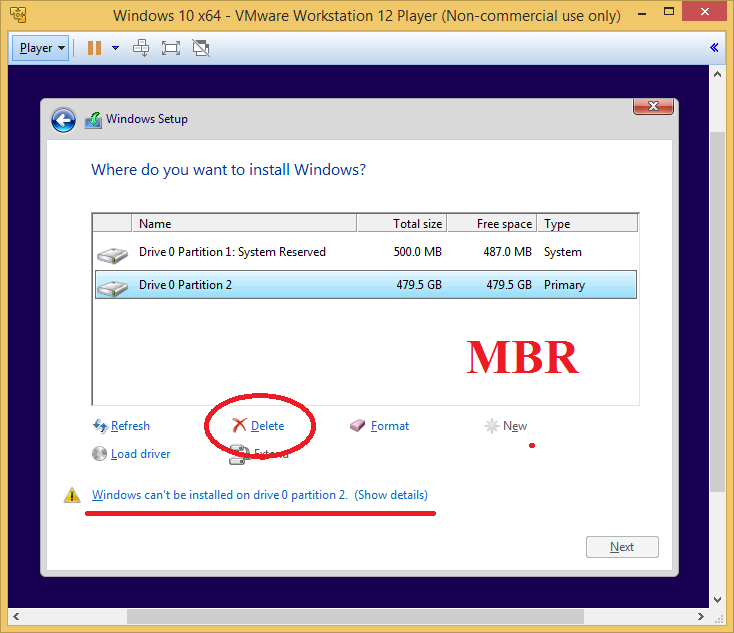Click the Primary type cell
Viewport: 734px width, 633px height.
pyautogui.click(x=564, y=285)
